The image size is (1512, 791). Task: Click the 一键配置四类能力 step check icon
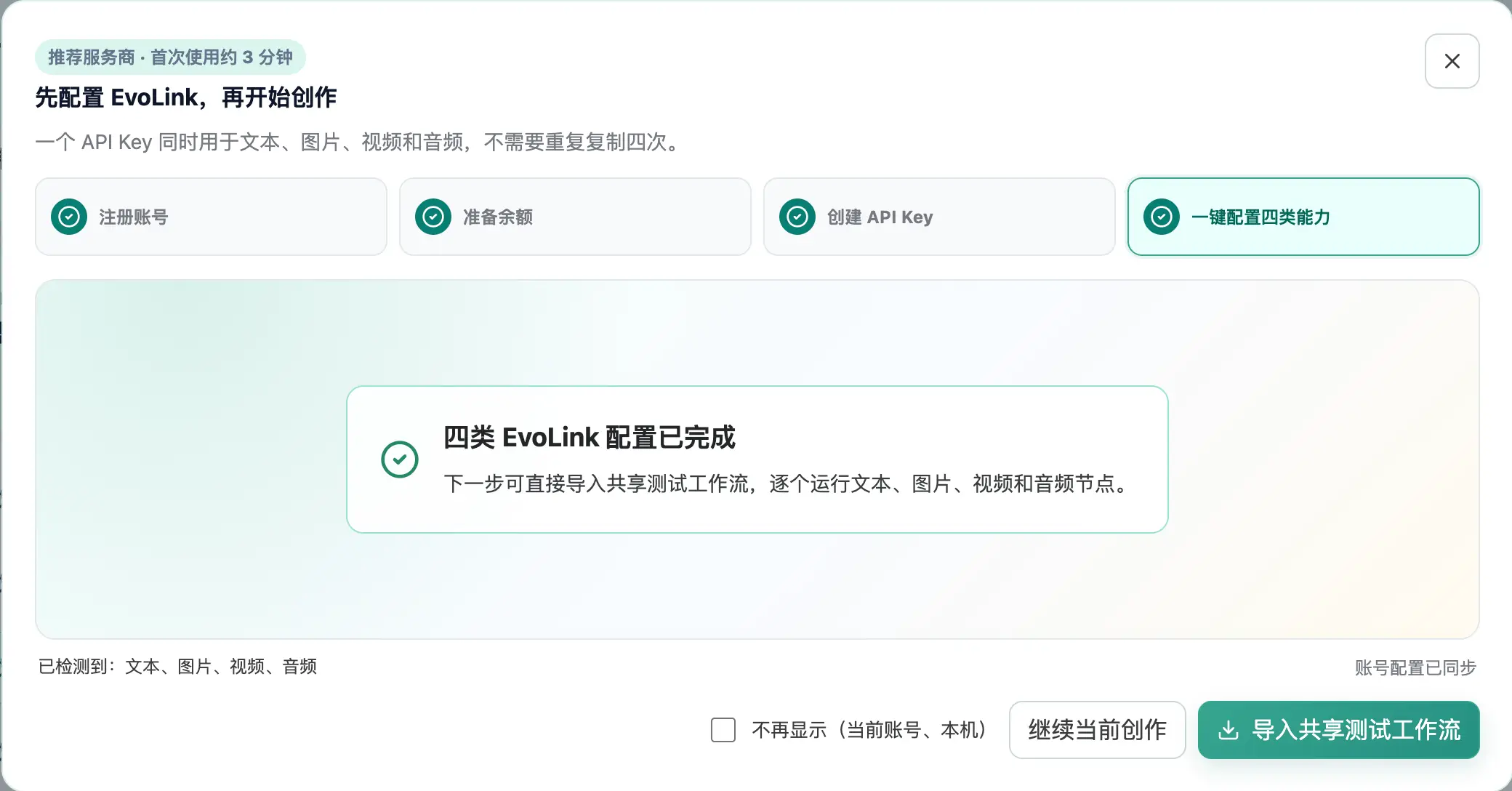click(1162, 217)
